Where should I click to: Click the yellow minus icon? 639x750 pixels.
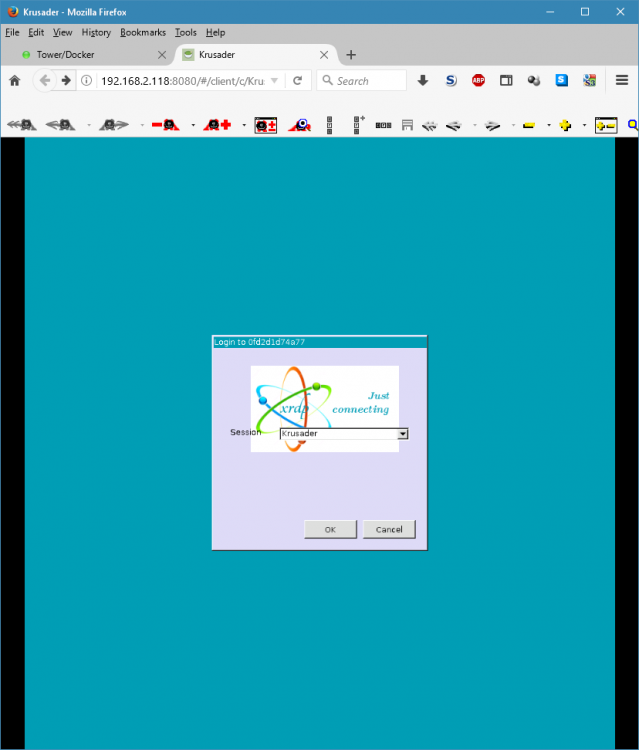click(x=529, y=125)
